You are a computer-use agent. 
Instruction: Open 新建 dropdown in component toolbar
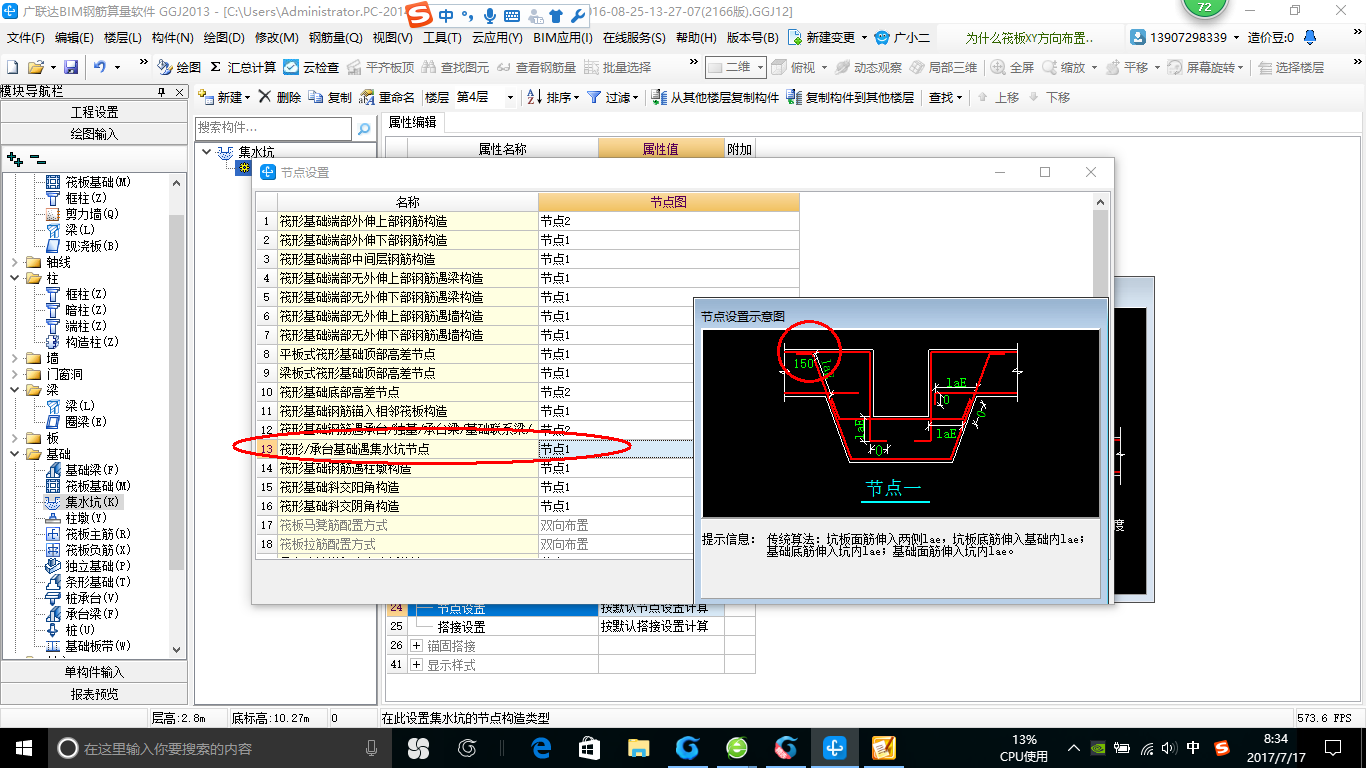pos(225,97)
